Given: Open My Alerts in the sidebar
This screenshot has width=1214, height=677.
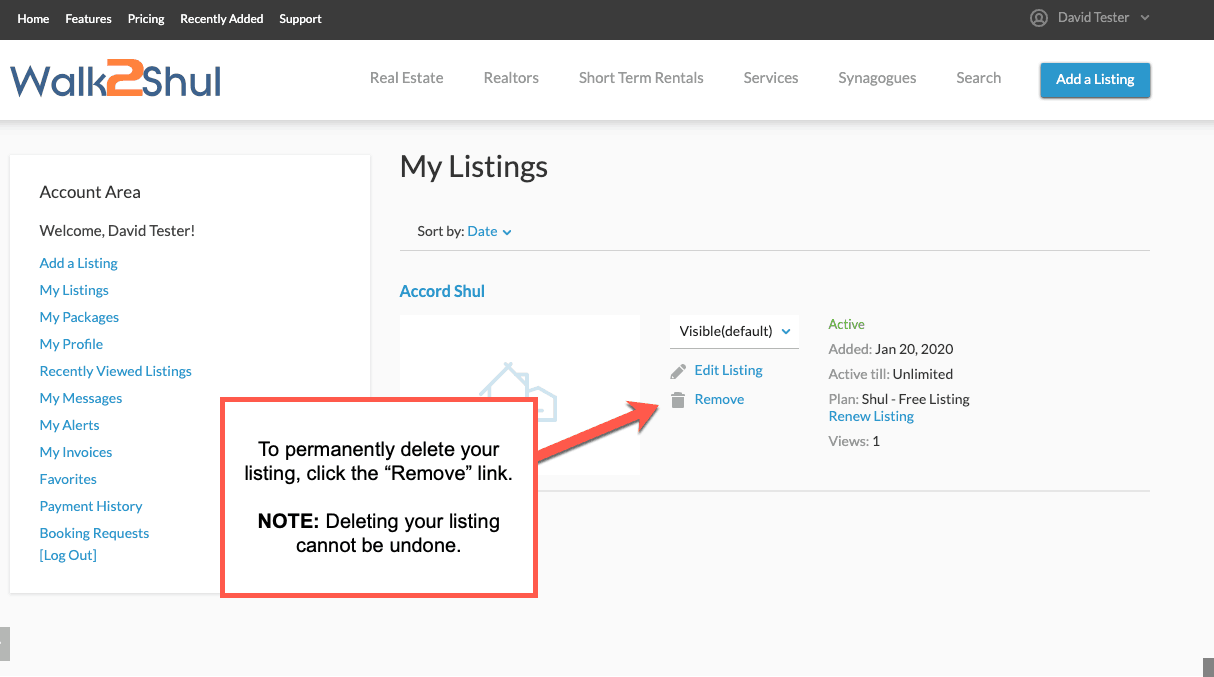Looking at the screenshot, I should [69, 425].
